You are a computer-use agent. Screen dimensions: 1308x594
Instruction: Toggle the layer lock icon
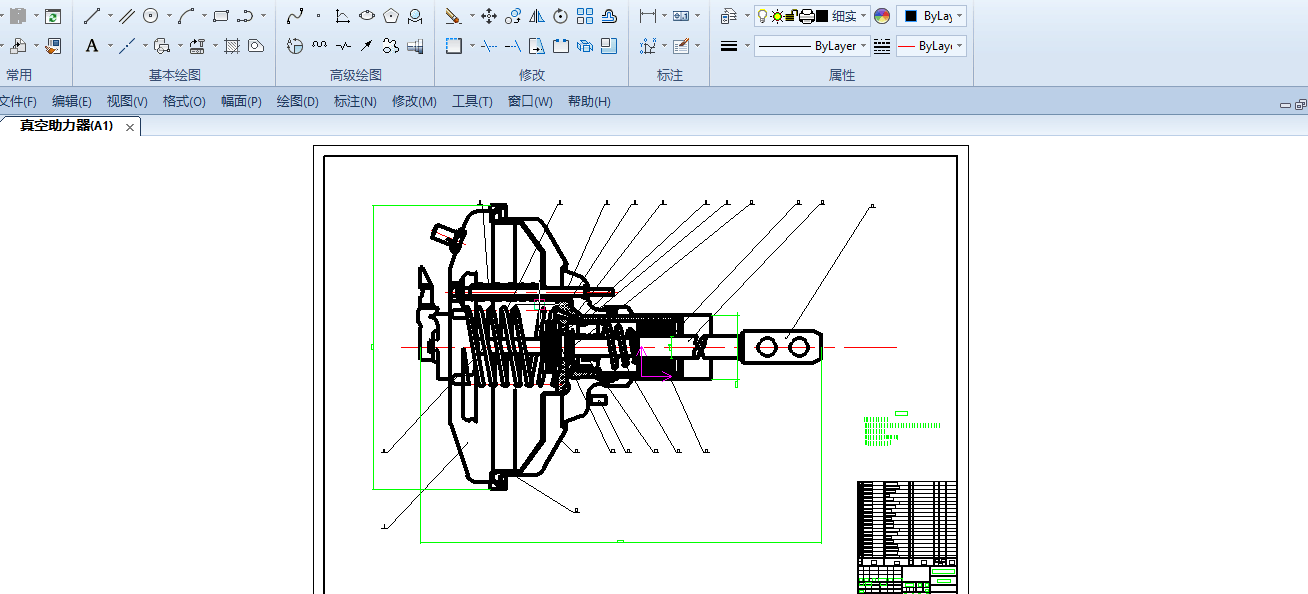click(791, 16)
